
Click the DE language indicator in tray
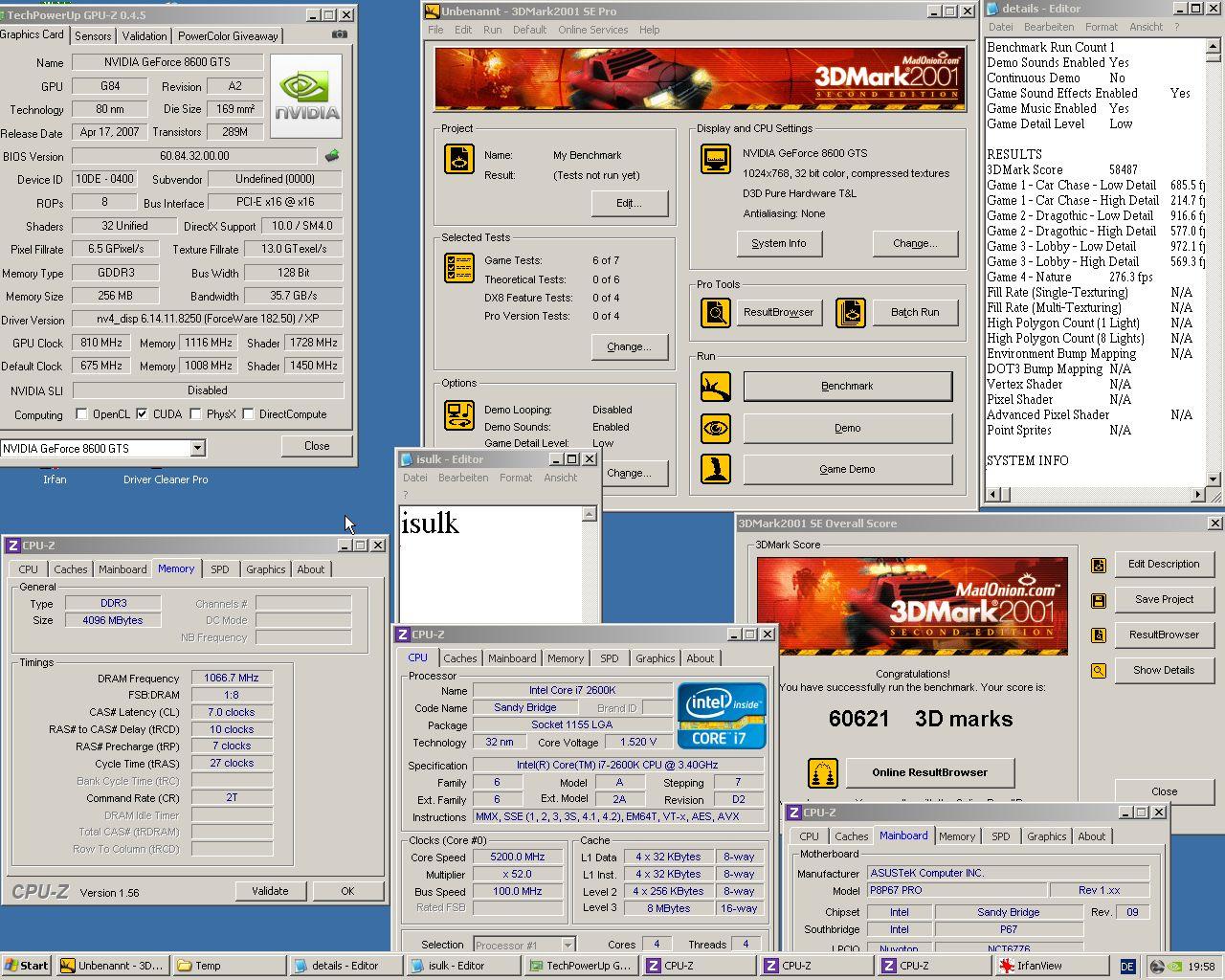pyautogui.click(x=1127, y=967)
